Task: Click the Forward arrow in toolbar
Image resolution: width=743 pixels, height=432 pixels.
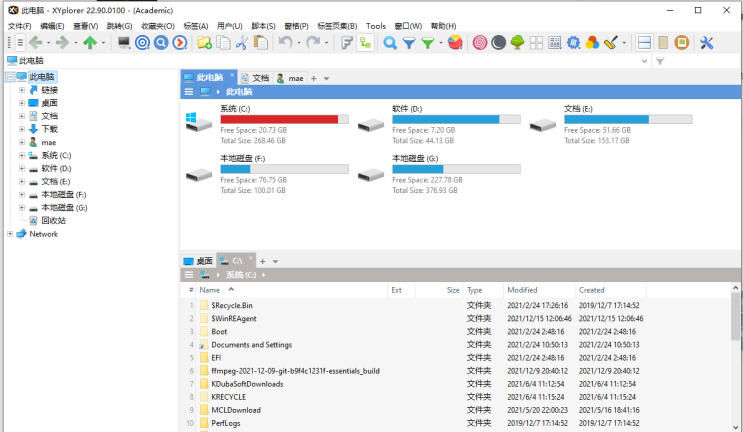Action: pos(62,43)
